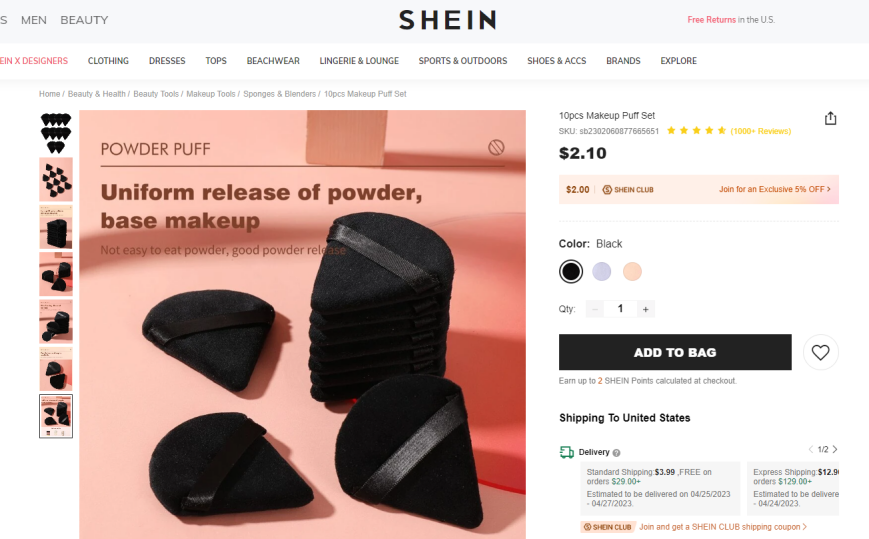Click the share icon beside product title
The height and width of the screenshot is (539, 869).
(830, 118)
